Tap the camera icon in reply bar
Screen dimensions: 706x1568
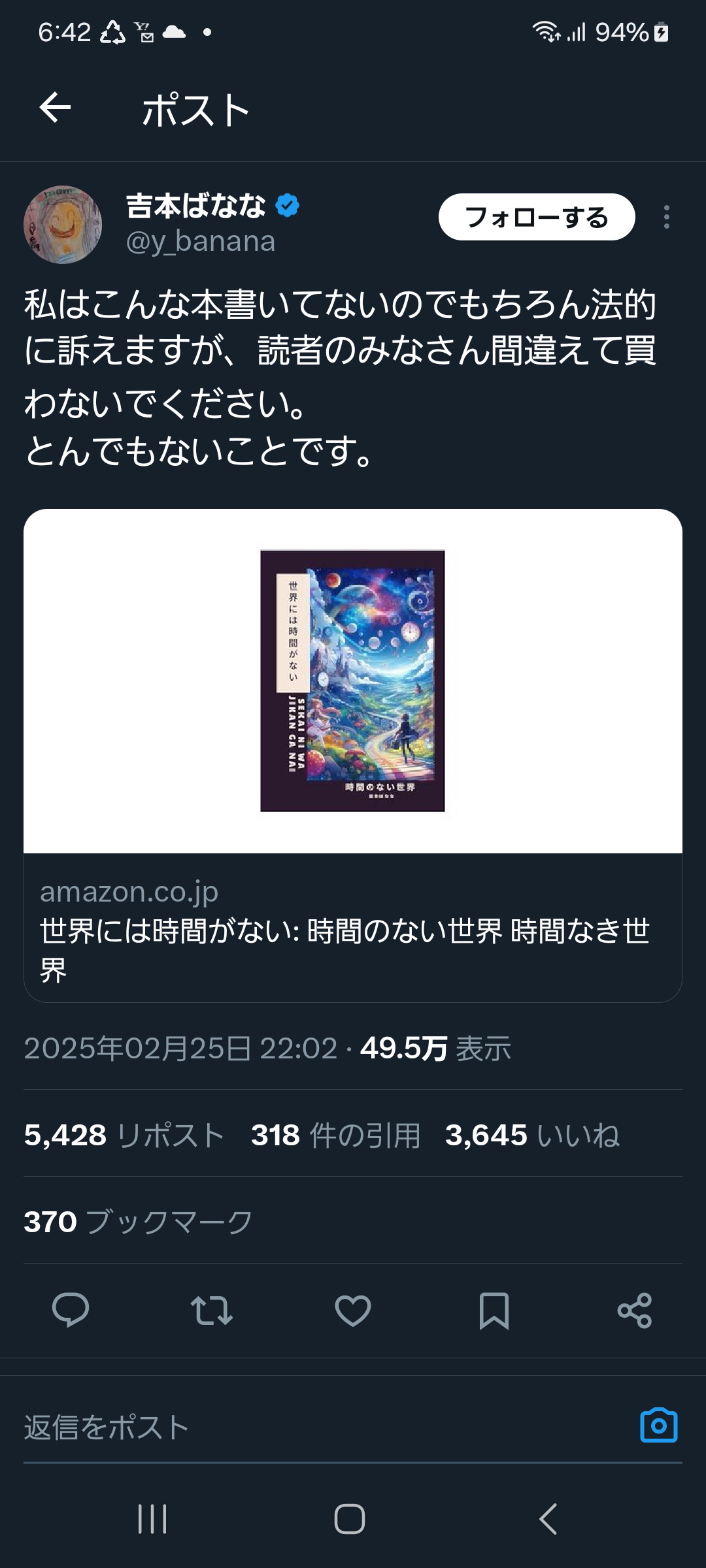coord(659,1426)
